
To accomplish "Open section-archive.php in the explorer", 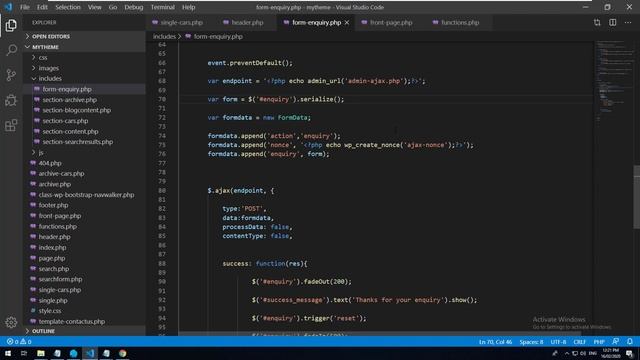I will click(x=69, y=100).
